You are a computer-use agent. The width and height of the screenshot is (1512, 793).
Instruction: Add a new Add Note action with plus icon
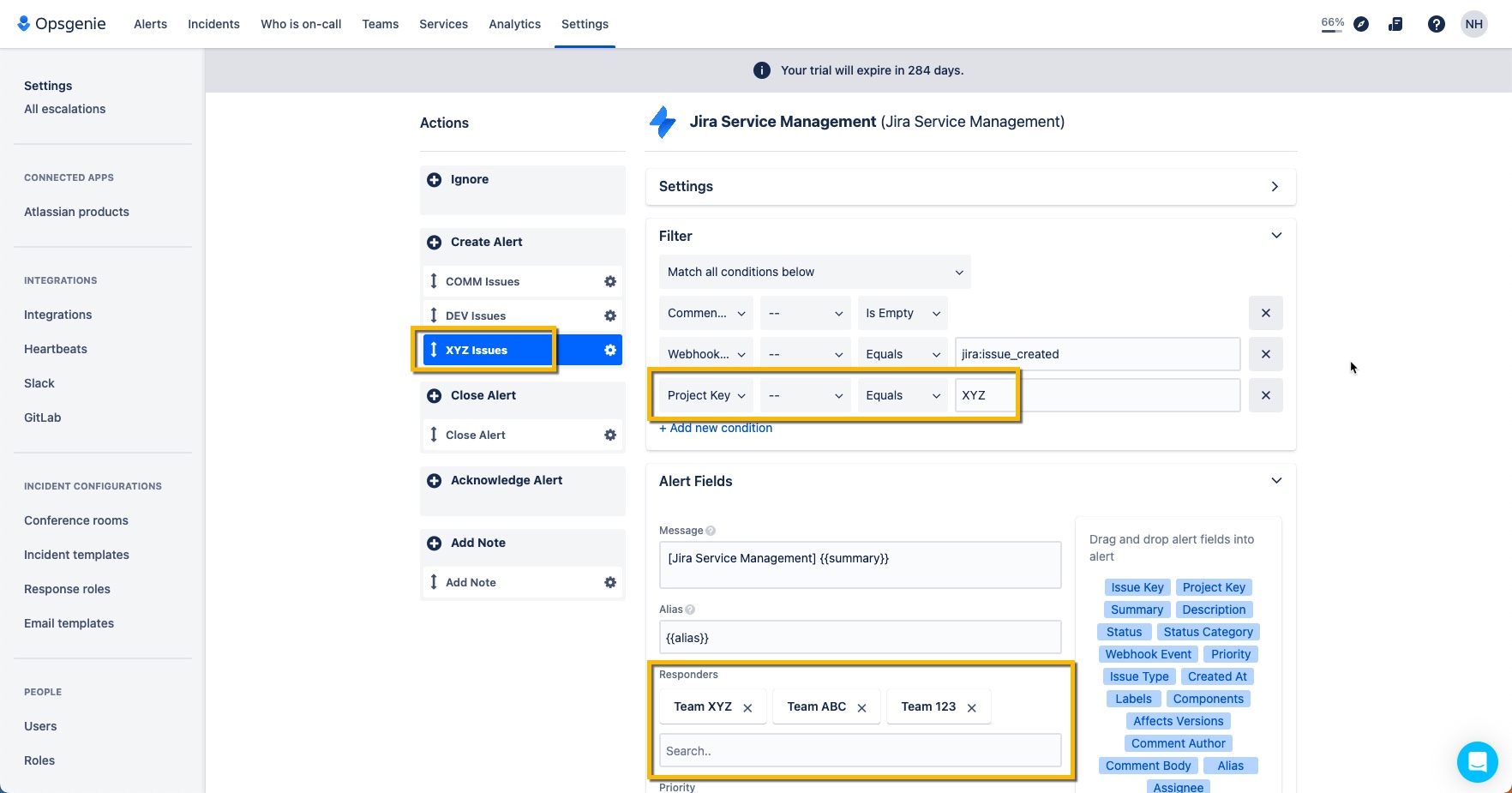click(435, 544)
